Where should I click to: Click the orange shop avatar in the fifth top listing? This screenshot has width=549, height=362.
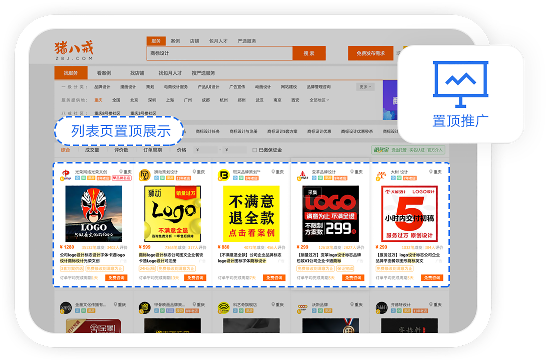[381, 175]
